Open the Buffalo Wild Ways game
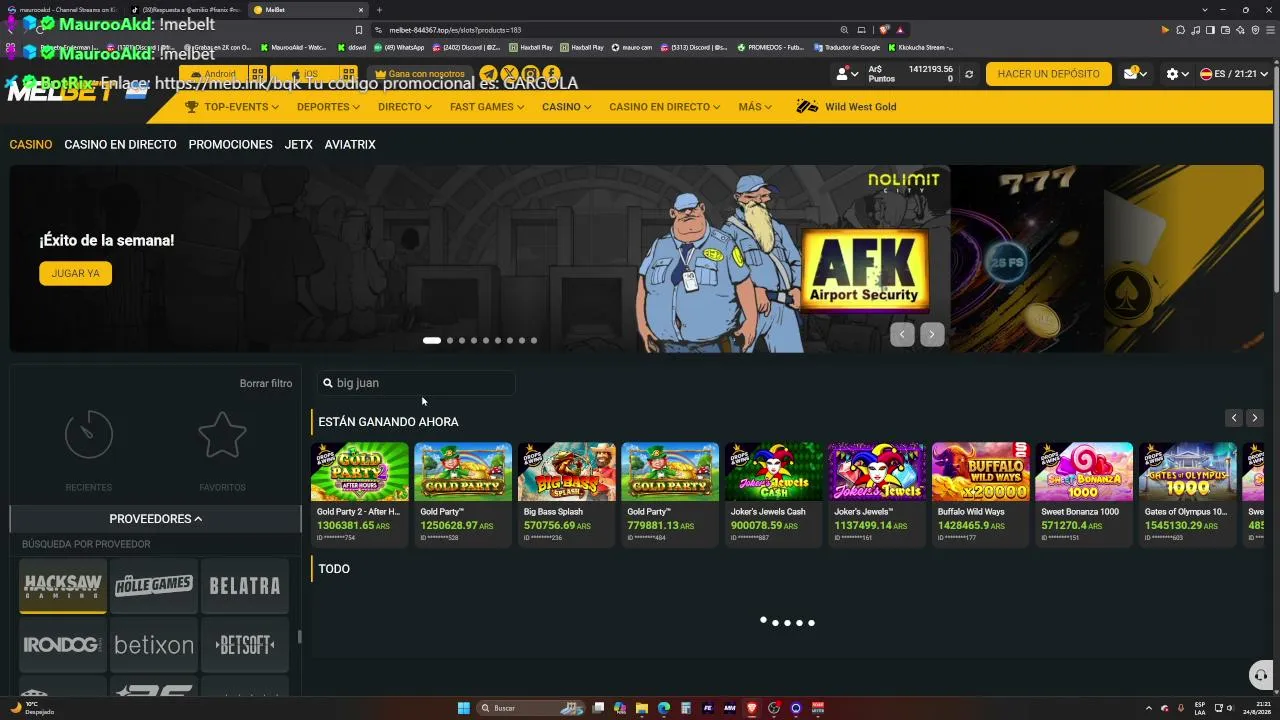 coord(981,495)
